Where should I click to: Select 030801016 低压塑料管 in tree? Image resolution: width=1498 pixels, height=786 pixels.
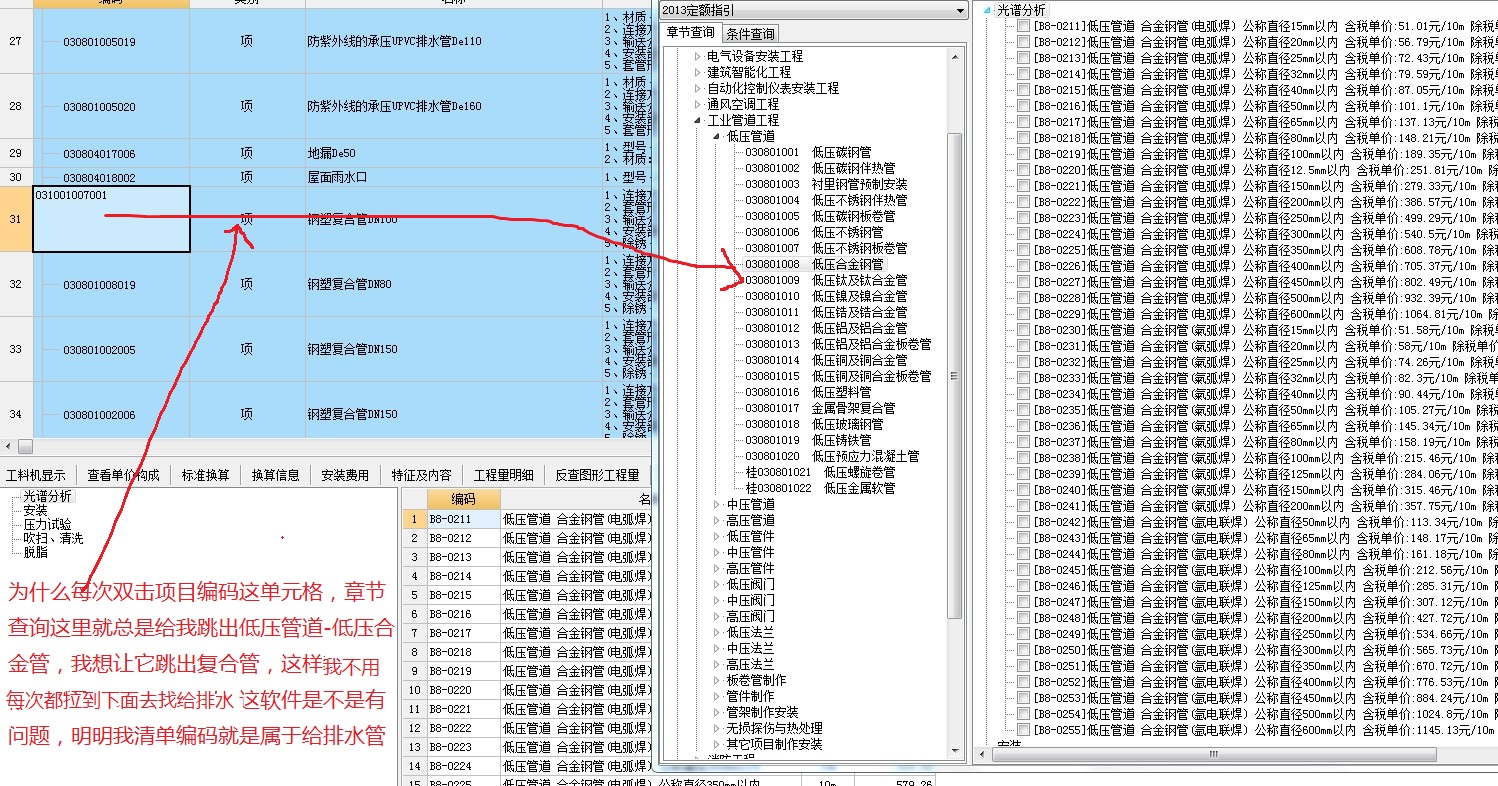coord(808,393)
